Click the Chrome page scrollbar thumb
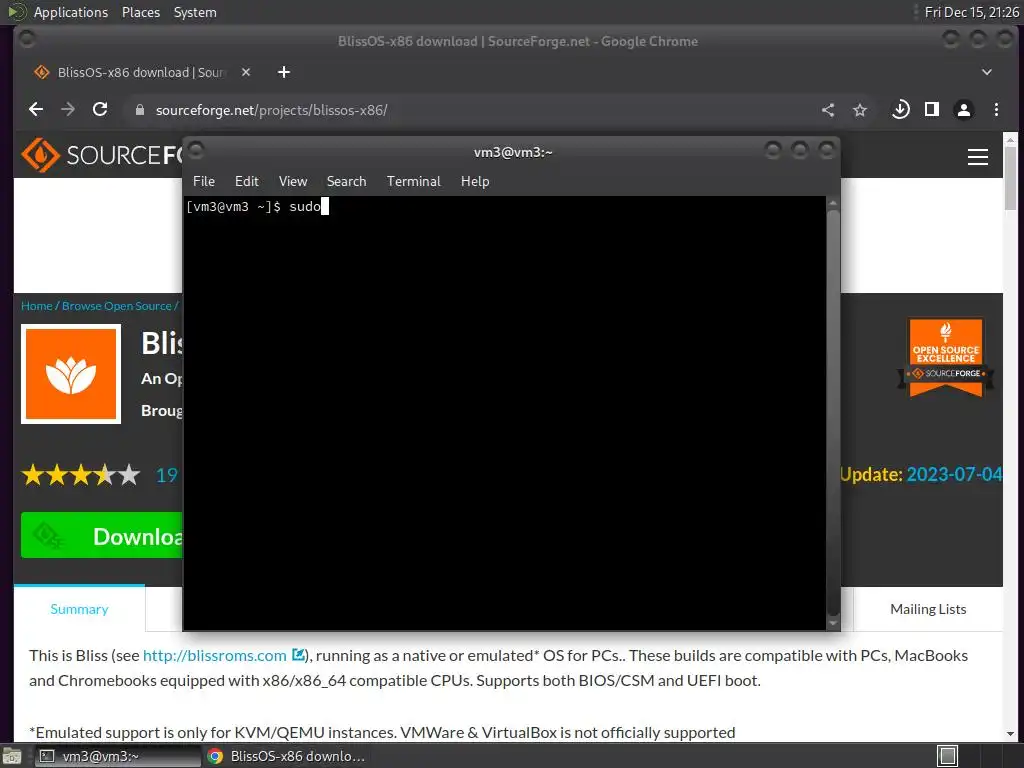 click(1010, 178)
